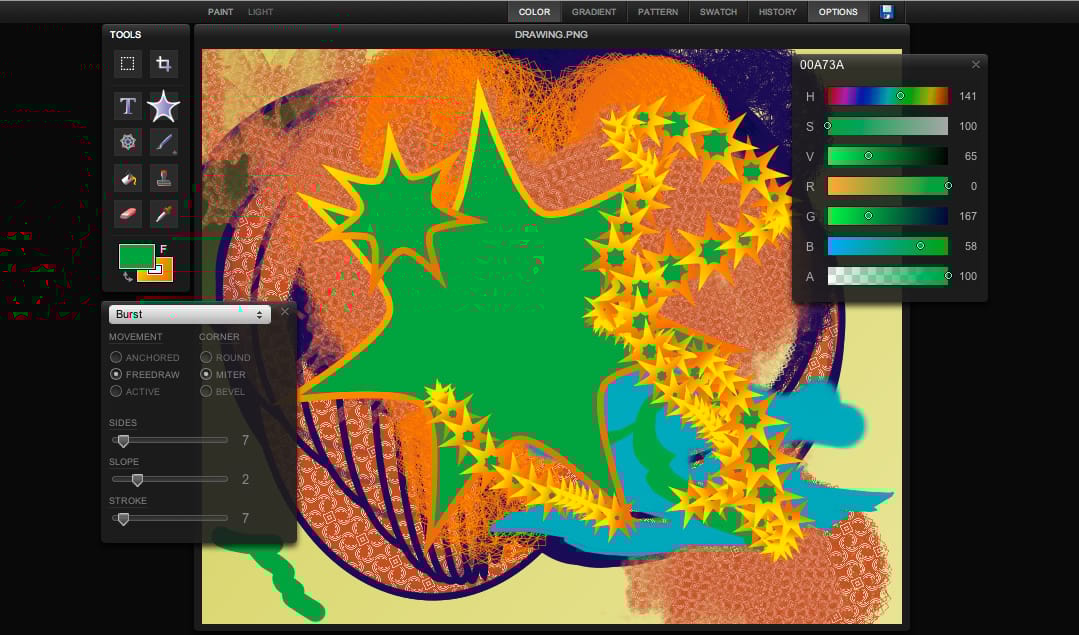The height and width of the screenshot is (635, 1079).
Task: Click the DRAWING.PNG document title
Action: point(551,34)
